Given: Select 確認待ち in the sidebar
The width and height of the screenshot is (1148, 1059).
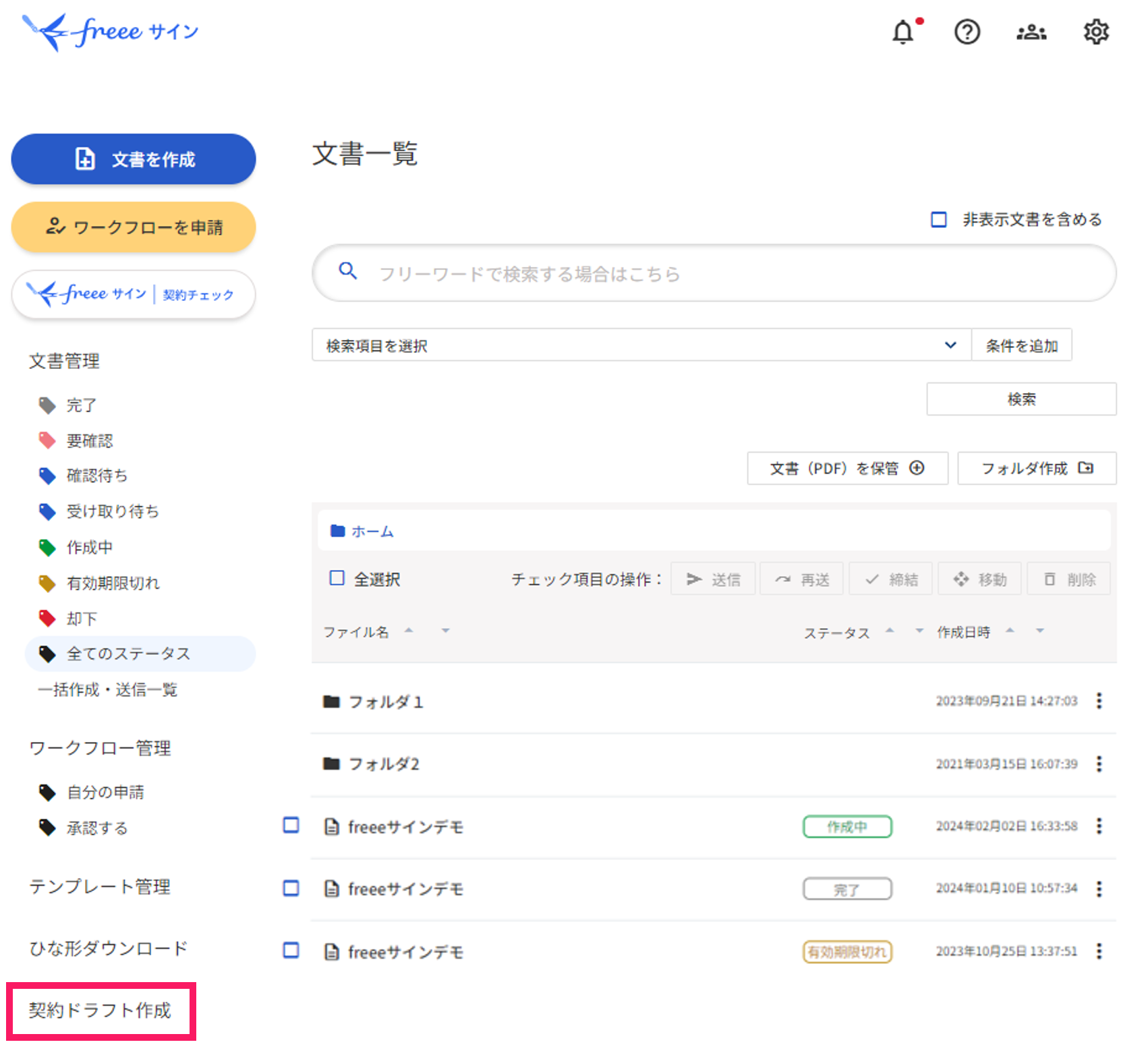Looking at the screenshot, I should (97, 476).
